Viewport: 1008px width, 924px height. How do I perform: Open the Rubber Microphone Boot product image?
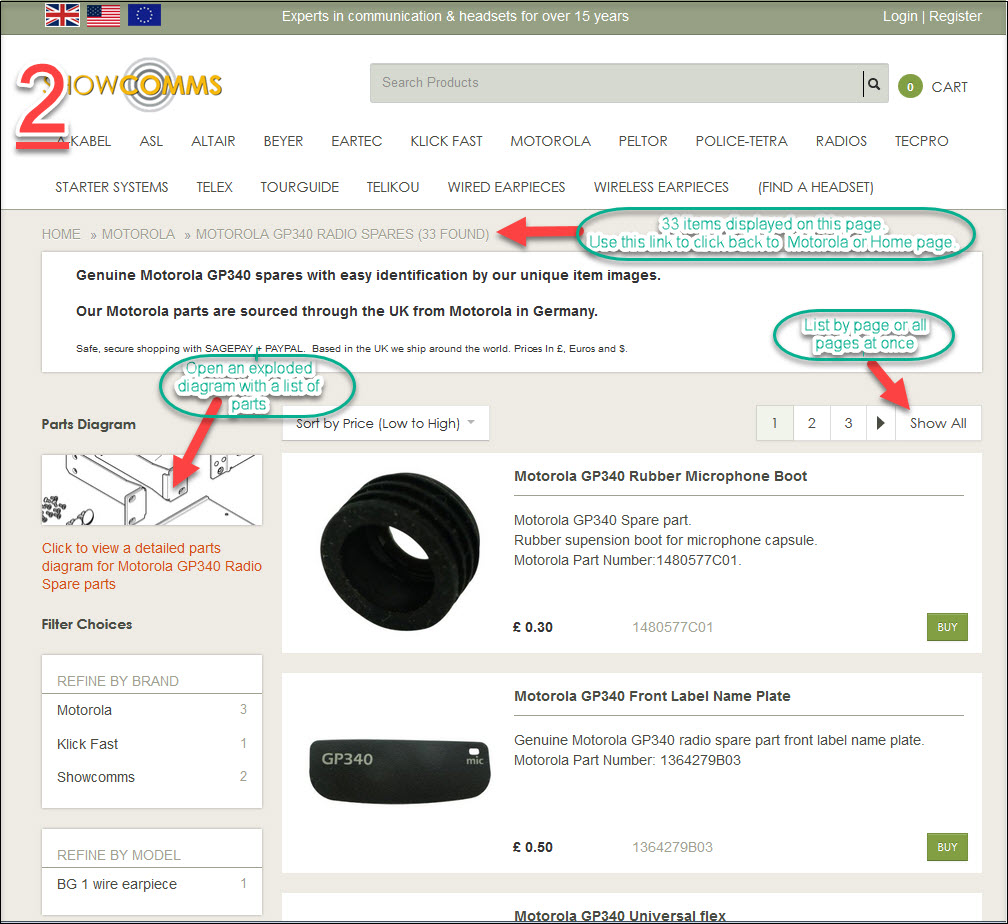tap(400, 552)
